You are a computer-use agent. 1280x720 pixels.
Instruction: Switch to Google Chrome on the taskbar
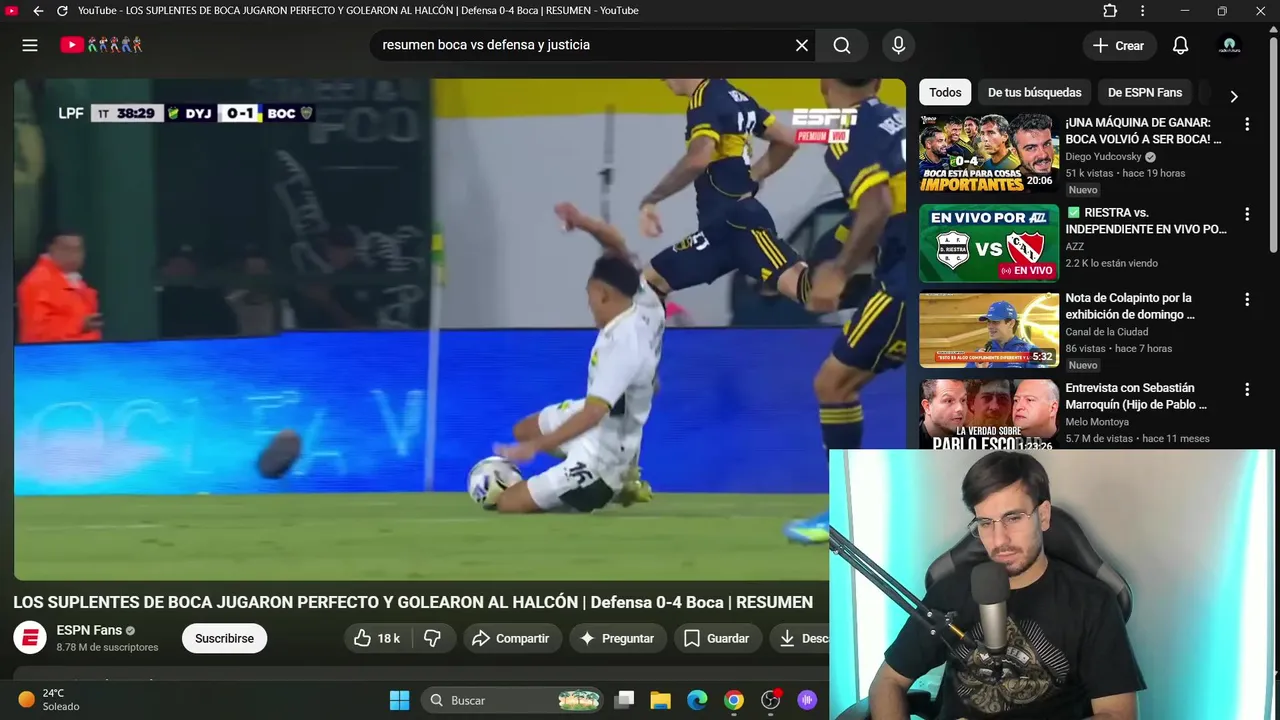pos(734,700)
